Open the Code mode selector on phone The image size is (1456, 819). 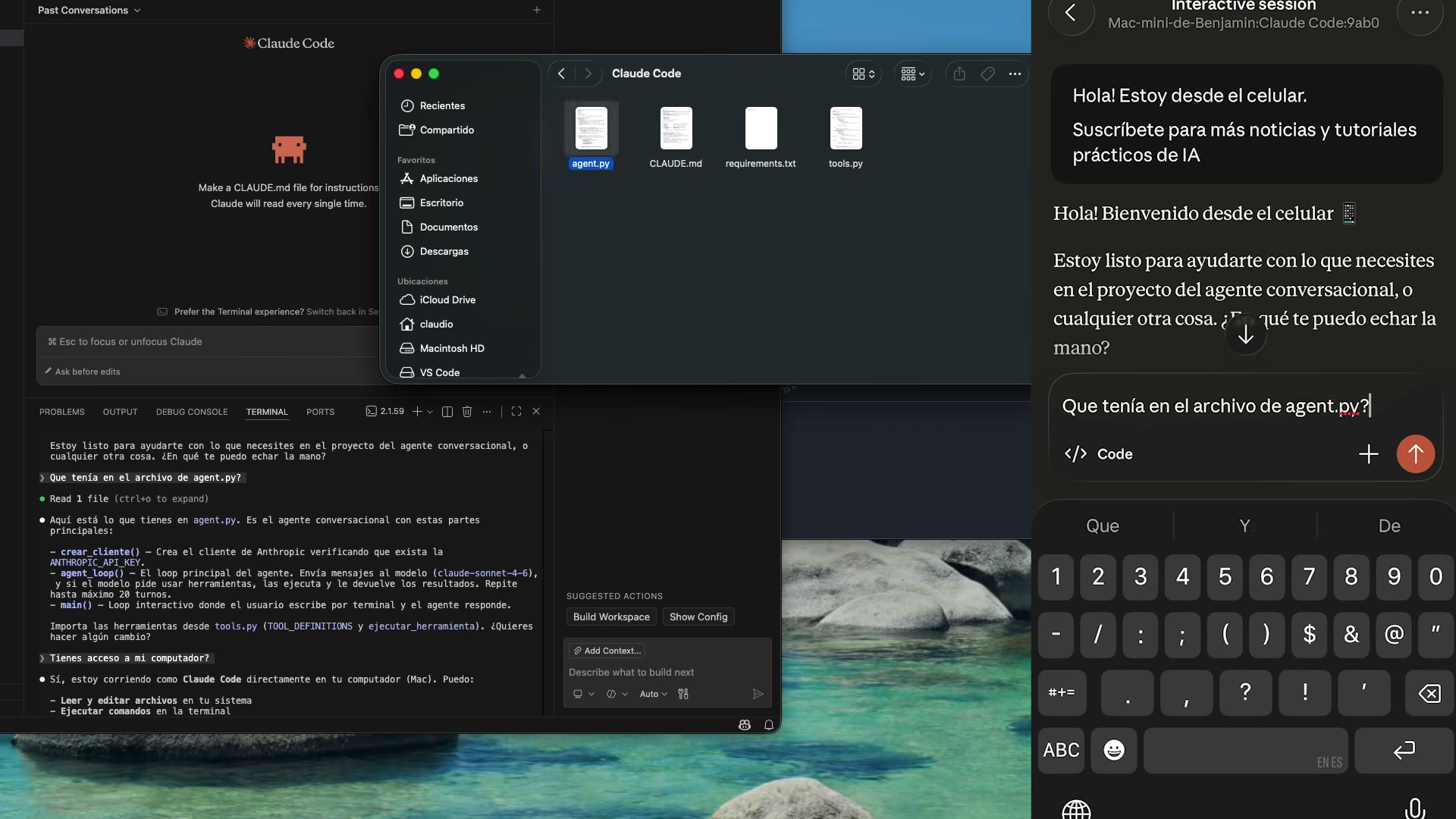(x=1098, y=454)
